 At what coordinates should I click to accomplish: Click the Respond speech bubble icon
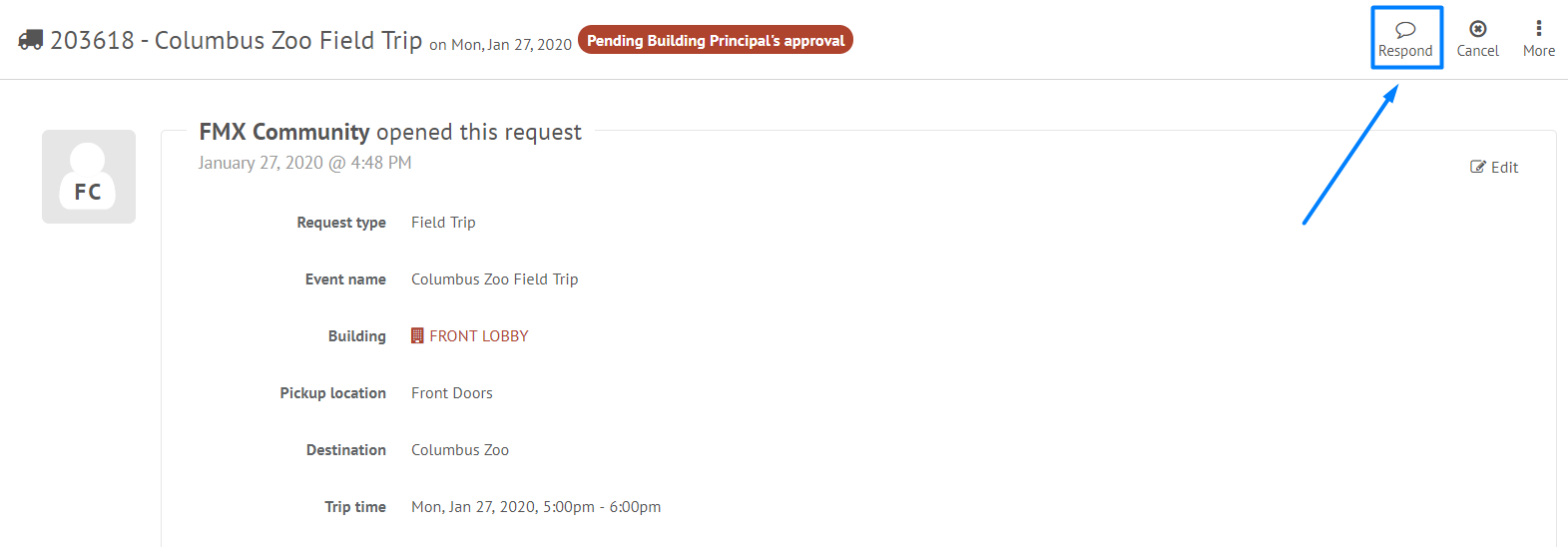[x=1405, y=30]
